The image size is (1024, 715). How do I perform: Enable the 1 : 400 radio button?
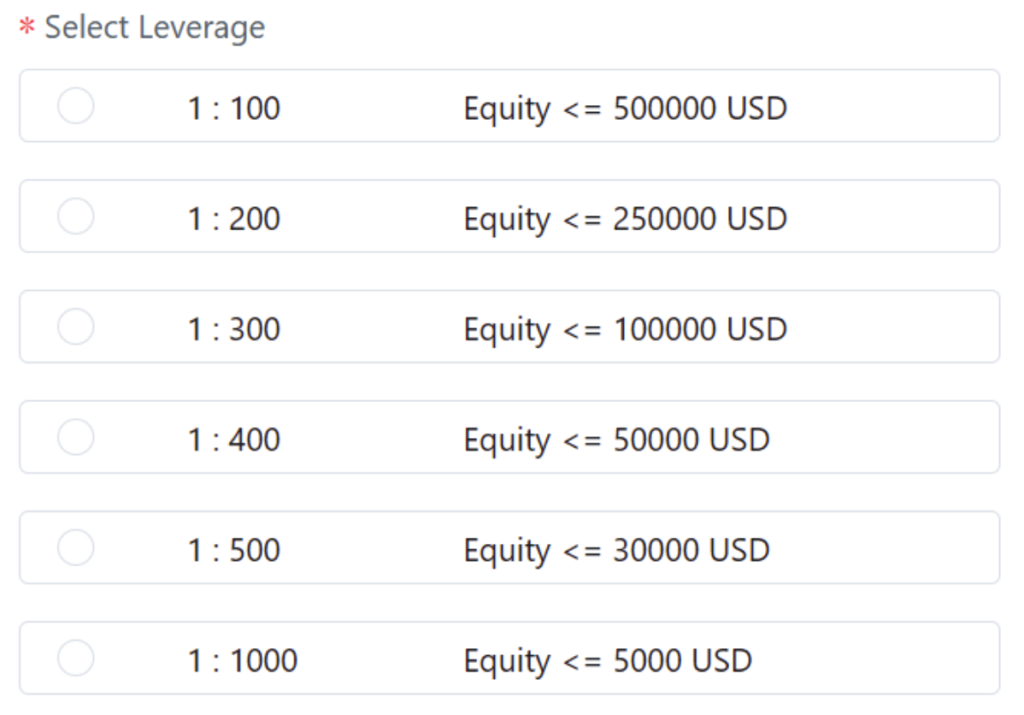tap(76, 437)
